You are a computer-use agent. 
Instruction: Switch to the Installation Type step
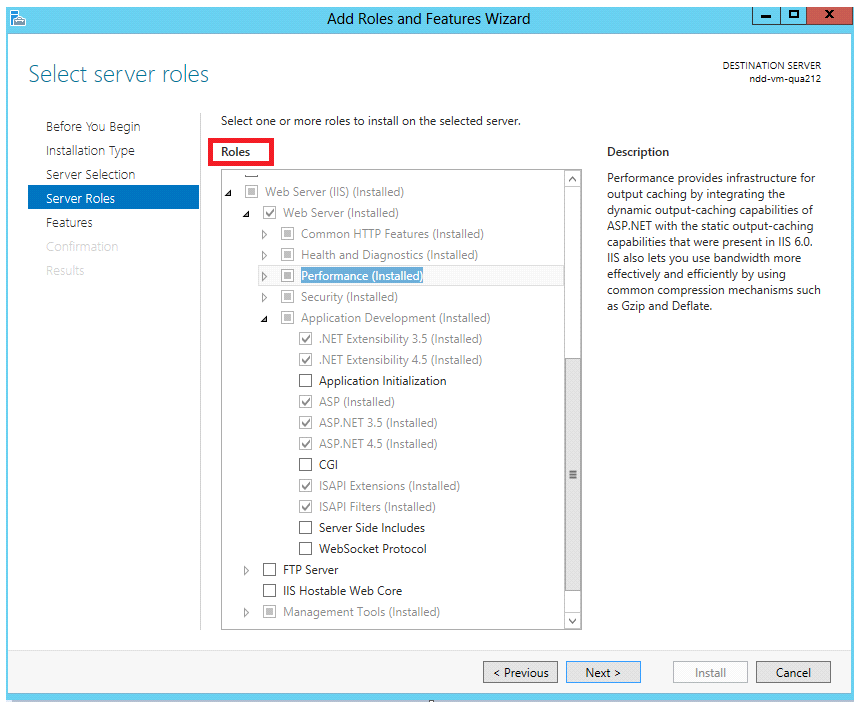click(x=90, y=151)
